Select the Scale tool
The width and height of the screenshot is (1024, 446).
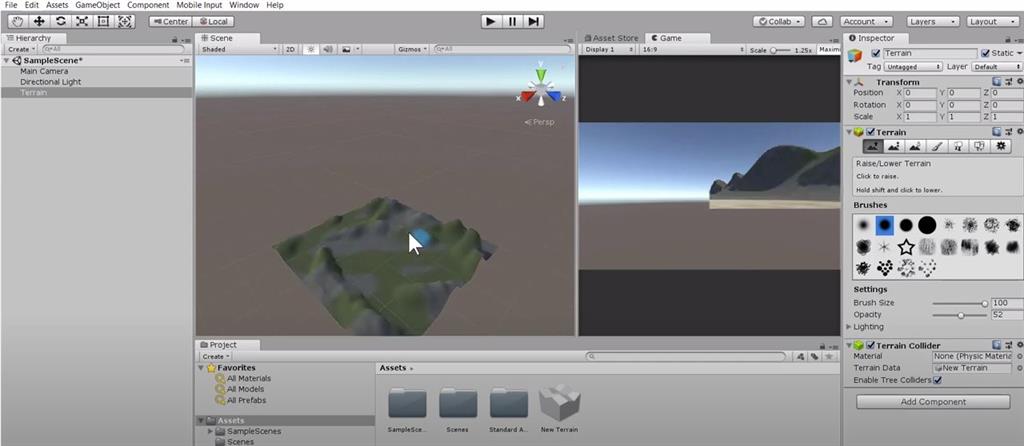82,22
